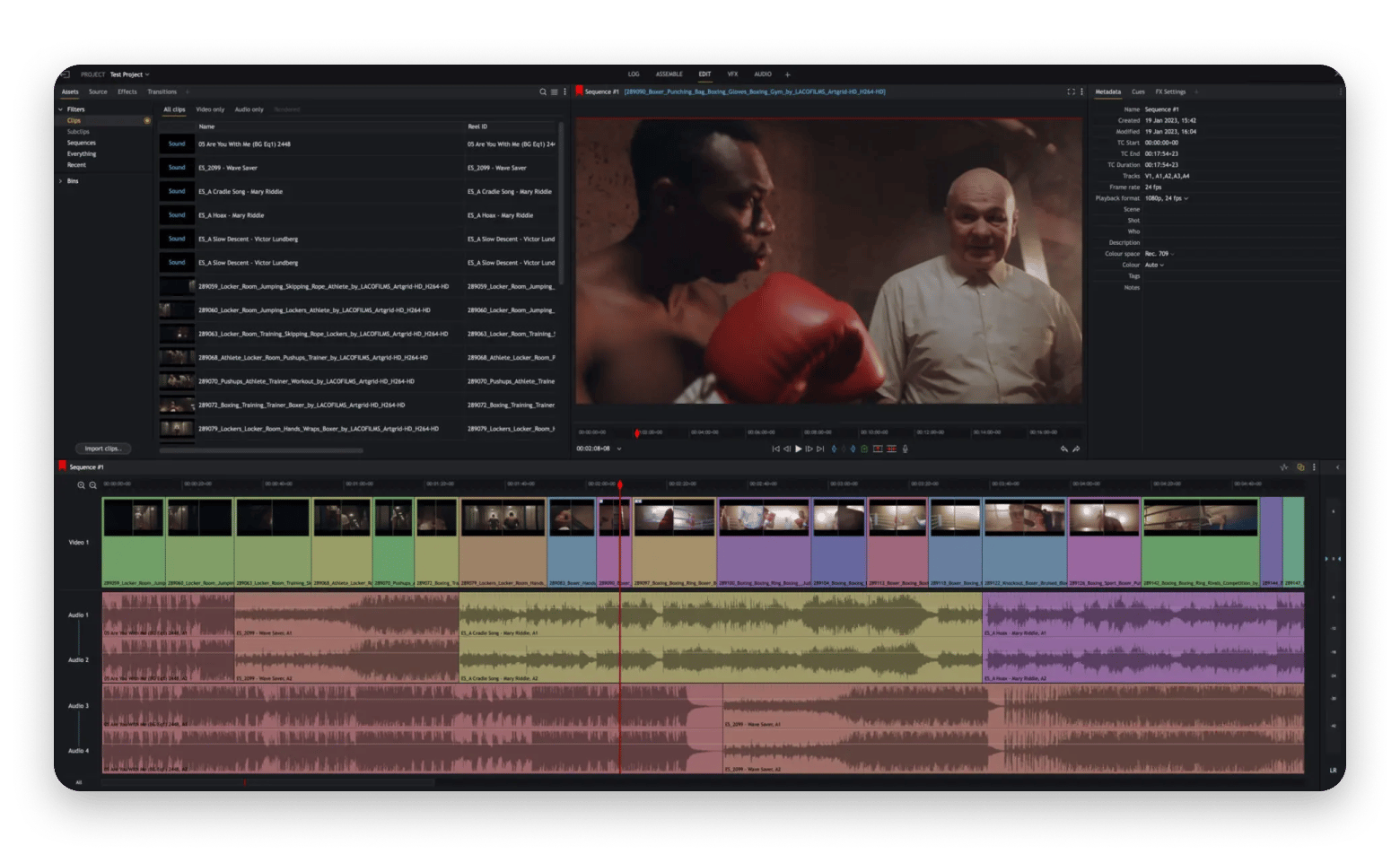Image resolution: width=1400 pixels, height=863 pixels.
Task: Toggle the All tracks selector below Audio 4
Action: tap(79, 781)
